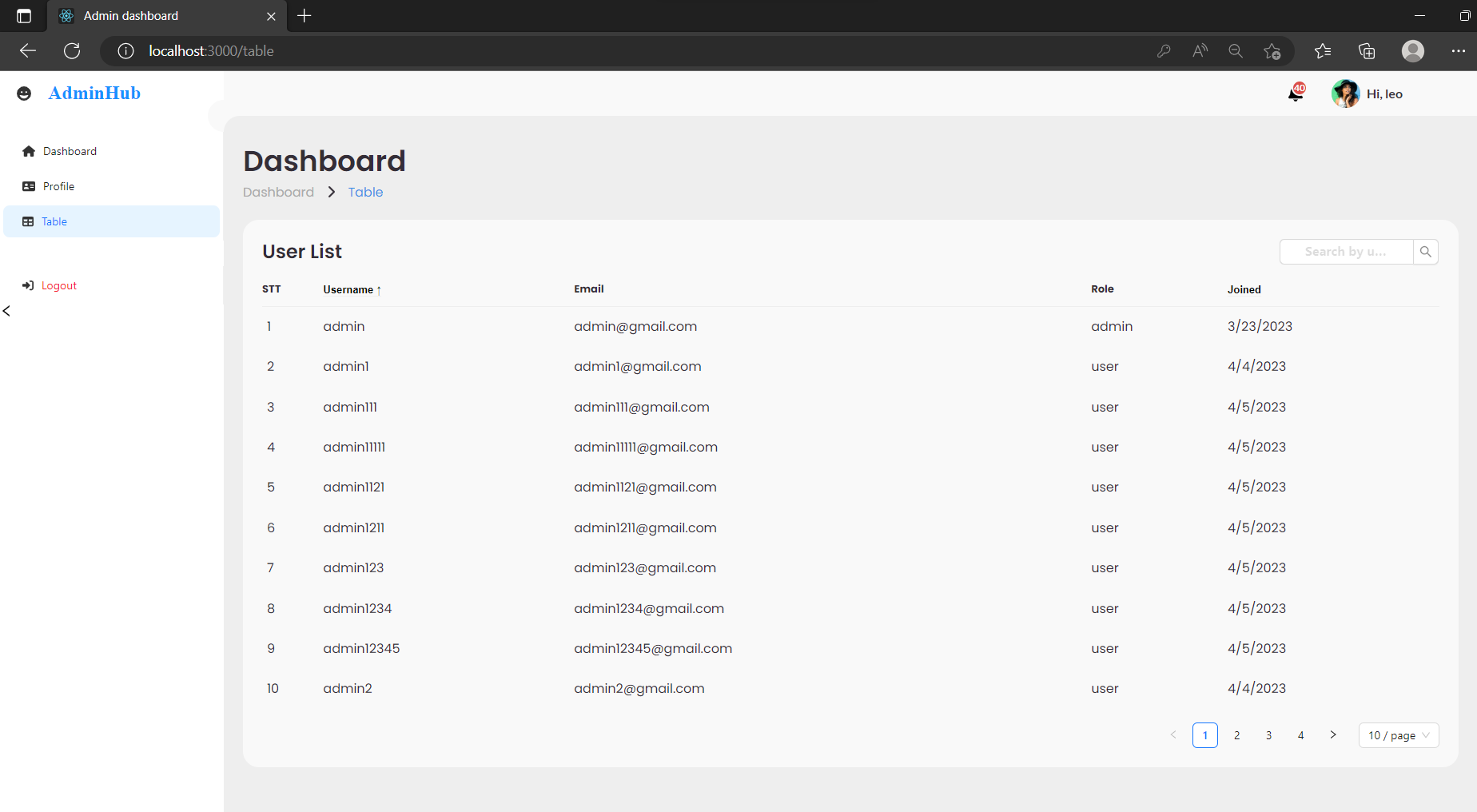Toggle favorite for this page in address bar
The image size is (1477, 812).
(x=1272, y=51)
